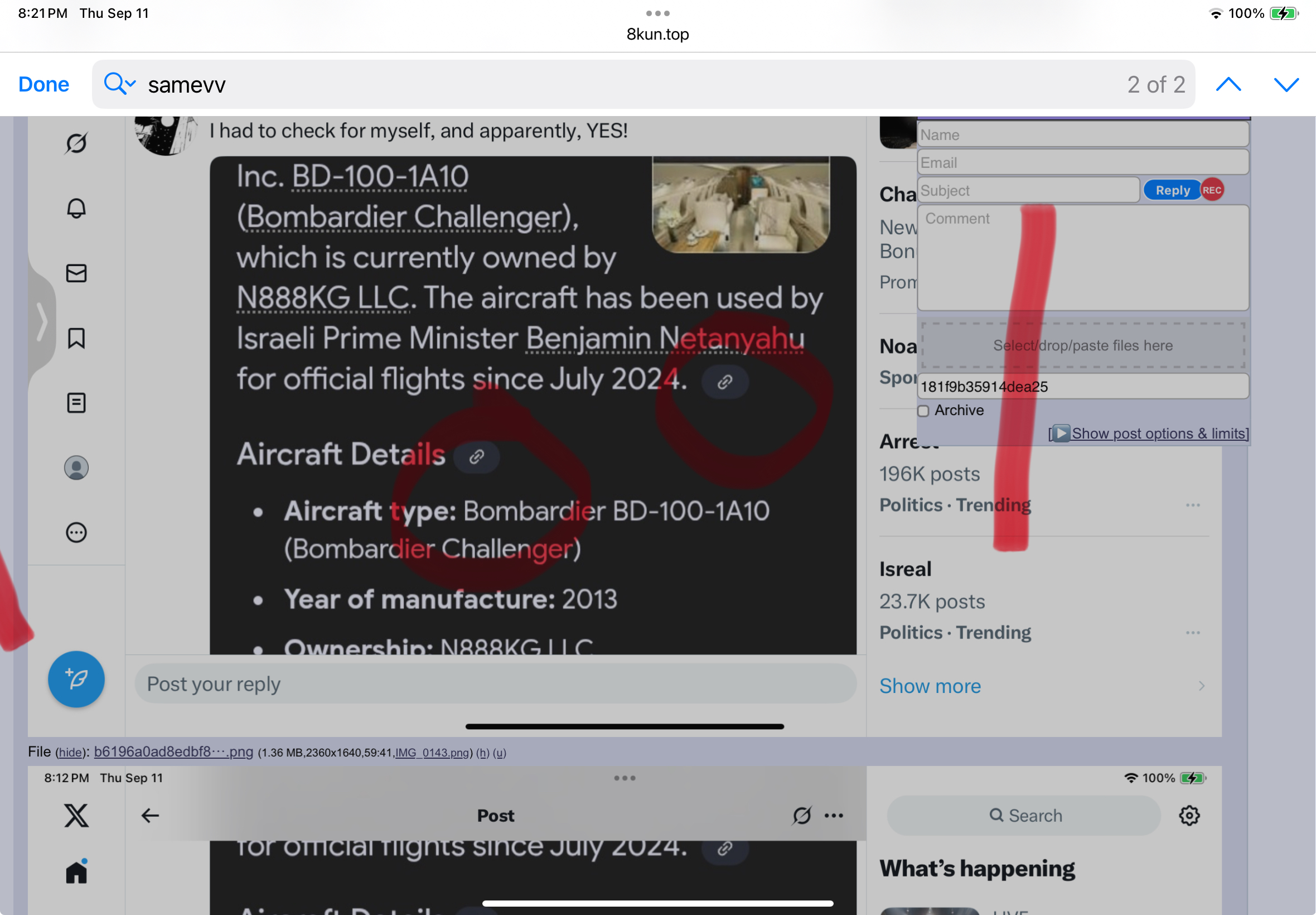The width and height of the screenshot is (1316, 915).
Task: Click the aircraft cabin interior thumbnail
Action: click(x=741, y=205)
